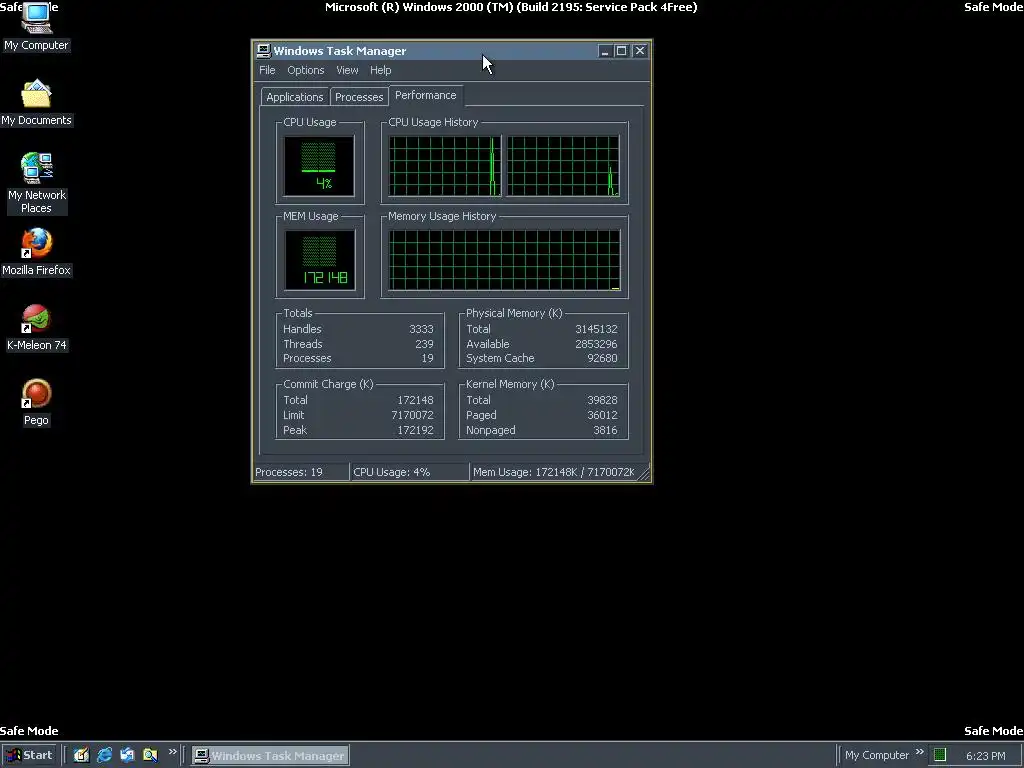This screenshot has height=768, width=1024.
Task: Open the Help menu
Action: point(380,70)
